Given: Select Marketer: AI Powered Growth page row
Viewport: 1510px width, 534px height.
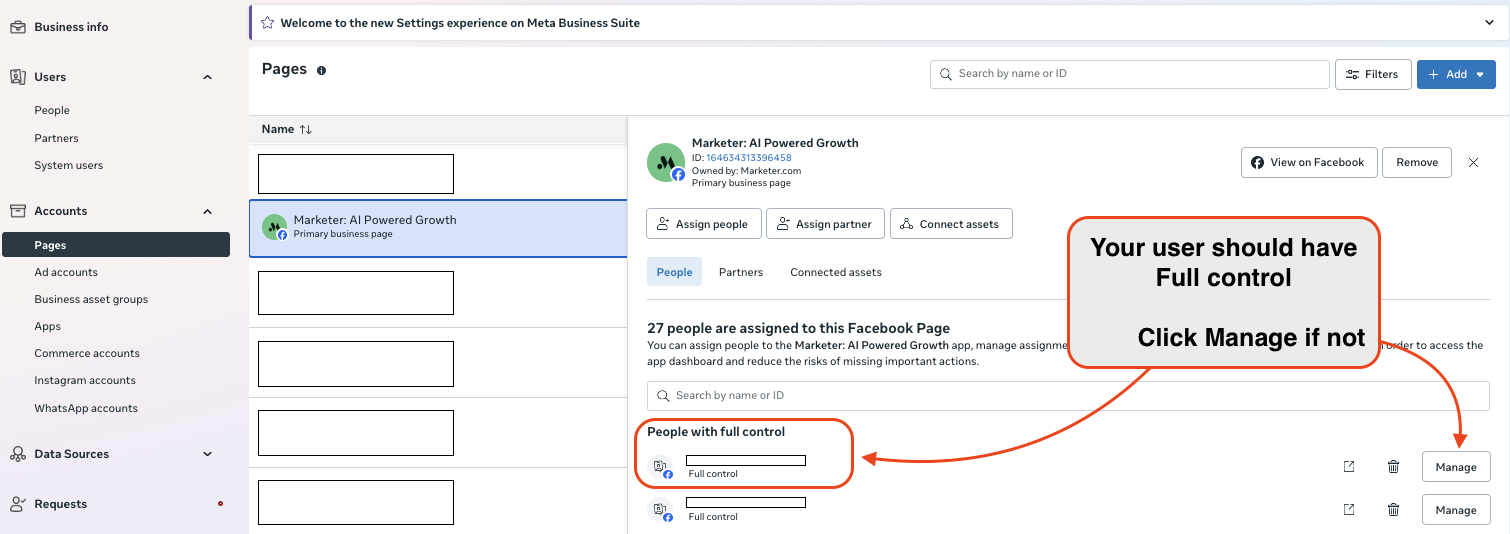Looking at the screenshot, I should pyautogui.click(x=438, y=228).
